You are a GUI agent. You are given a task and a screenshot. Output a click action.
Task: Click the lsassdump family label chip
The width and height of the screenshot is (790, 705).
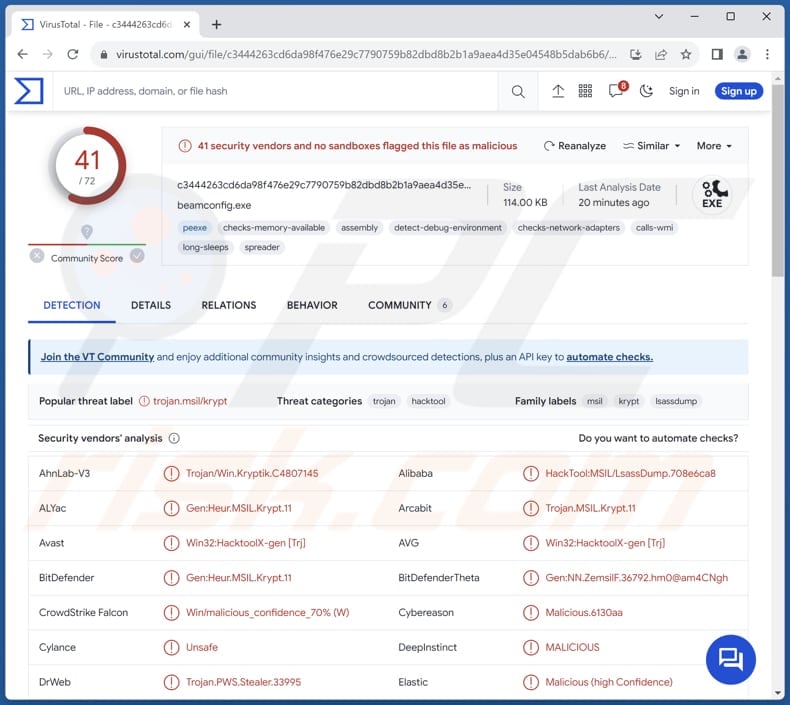[x=676, y=401]
